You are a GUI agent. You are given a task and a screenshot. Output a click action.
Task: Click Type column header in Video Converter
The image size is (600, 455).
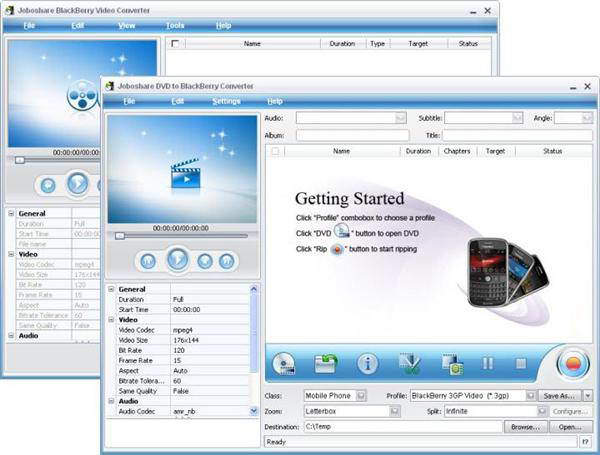pyautogui.click(x=377, y=44)
